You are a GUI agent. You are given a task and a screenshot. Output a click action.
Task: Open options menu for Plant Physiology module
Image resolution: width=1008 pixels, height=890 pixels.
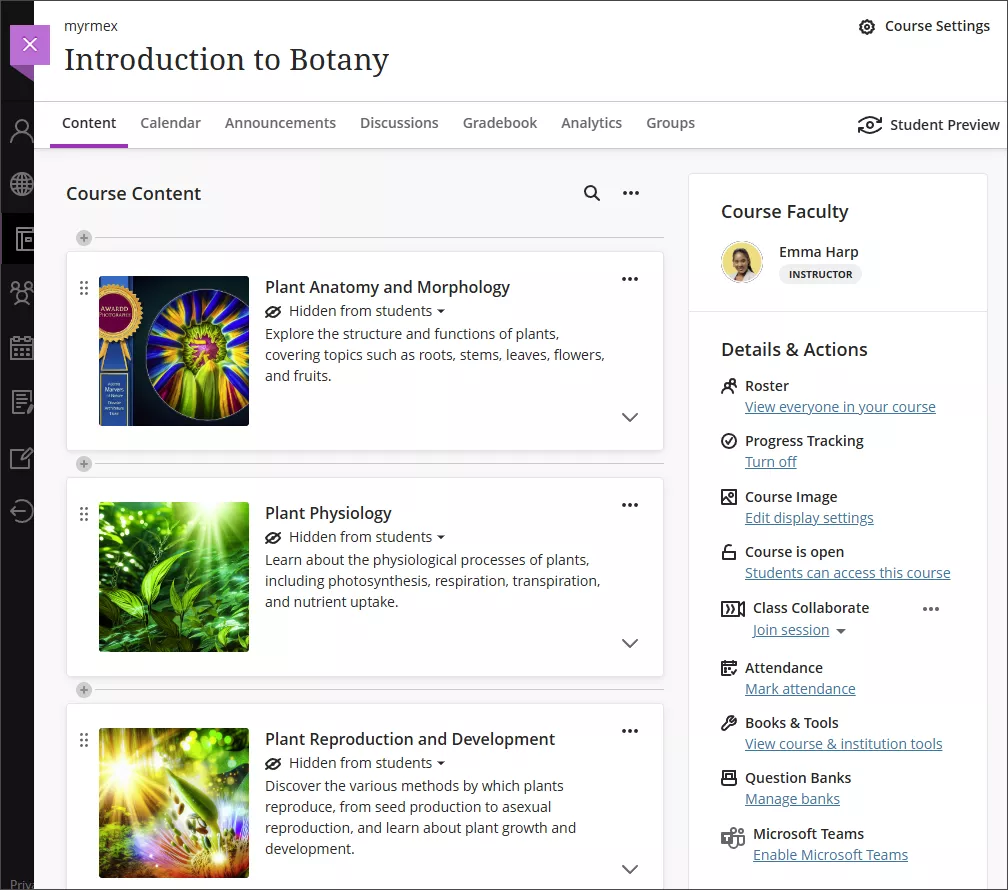click(630, 505)
